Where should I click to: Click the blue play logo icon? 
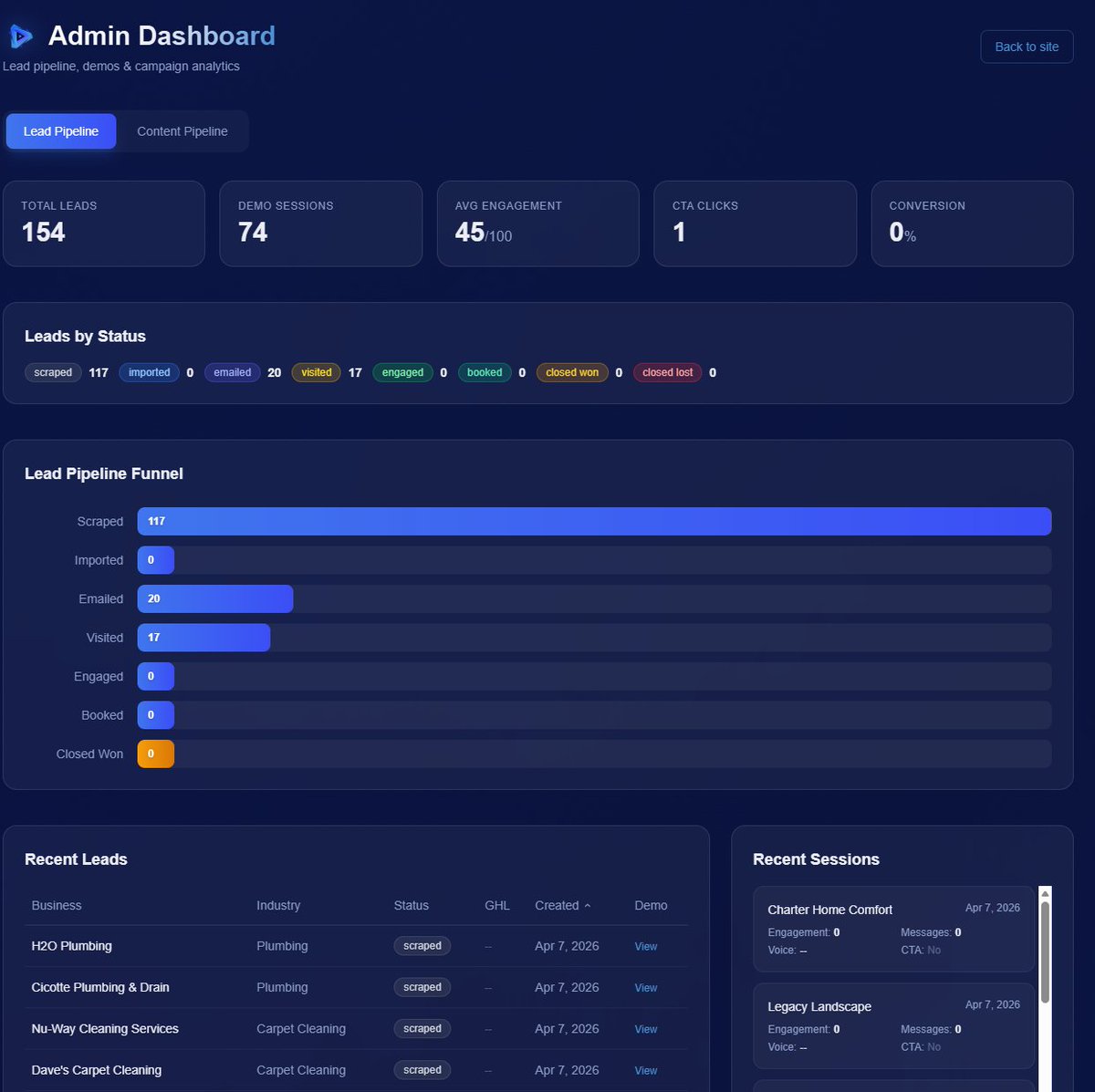tap(21, 36)
